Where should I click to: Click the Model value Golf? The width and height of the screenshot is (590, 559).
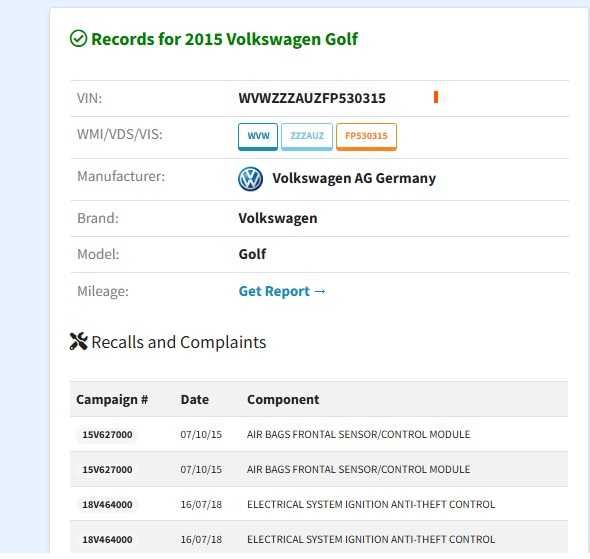(252, 254)
